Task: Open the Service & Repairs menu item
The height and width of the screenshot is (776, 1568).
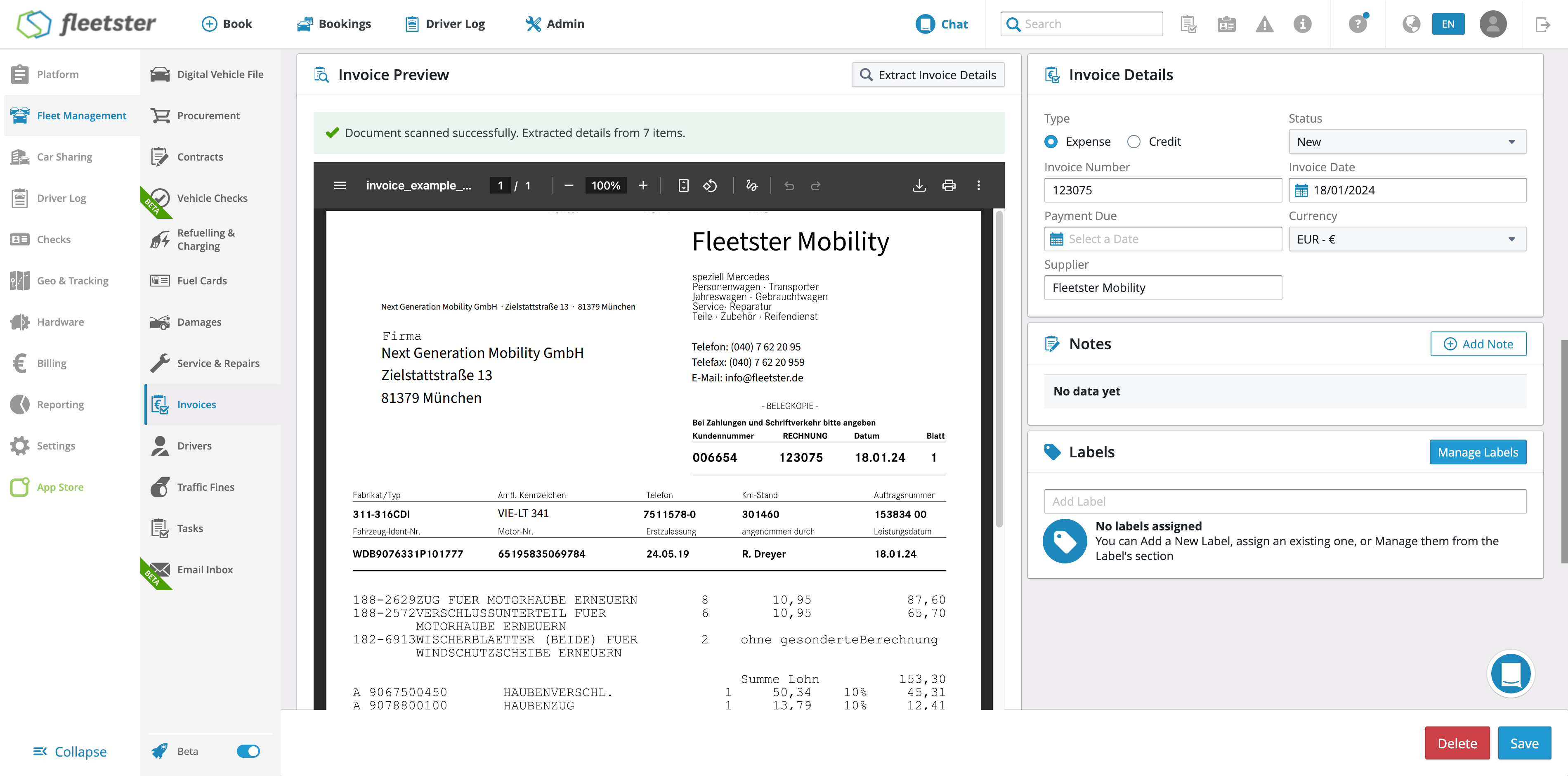Action: click(x=218, y=363)
